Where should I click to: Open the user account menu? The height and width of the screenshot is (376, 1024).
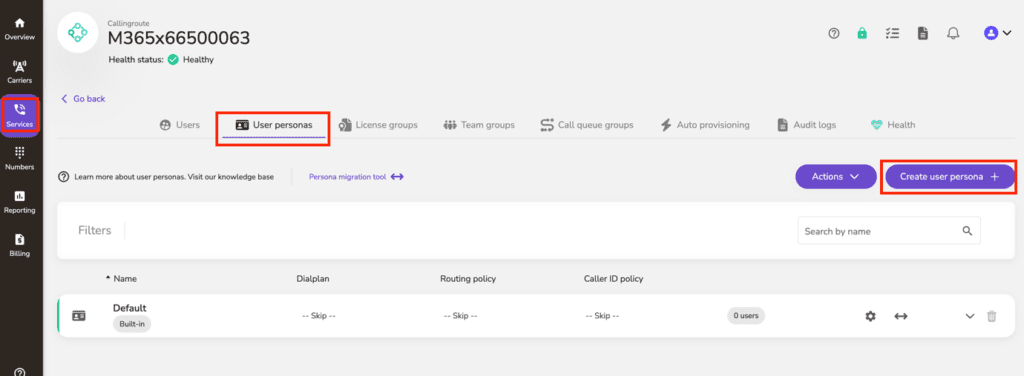click(x=997, y=33)
